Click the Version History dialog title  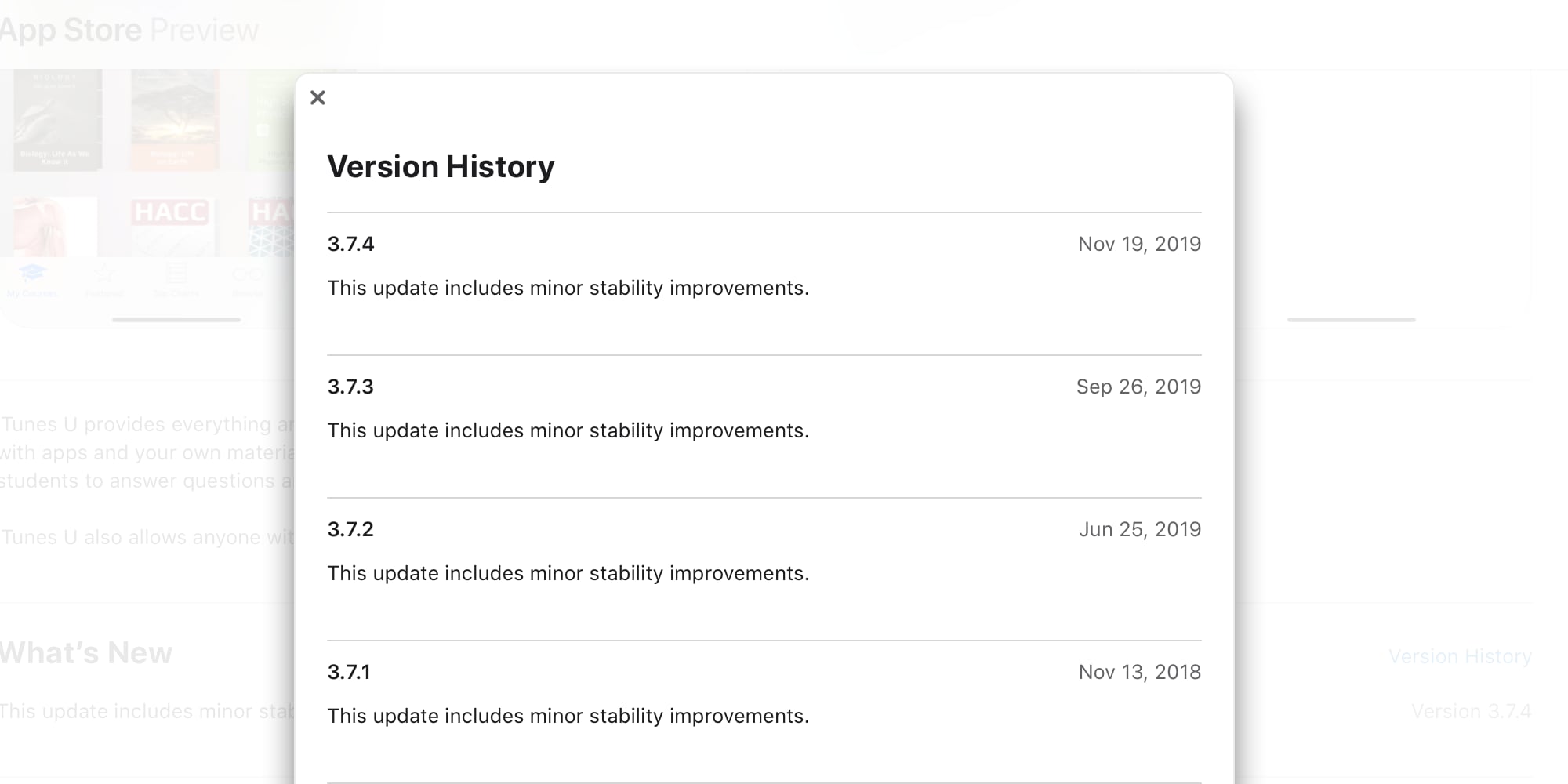(x=441, y=167)
